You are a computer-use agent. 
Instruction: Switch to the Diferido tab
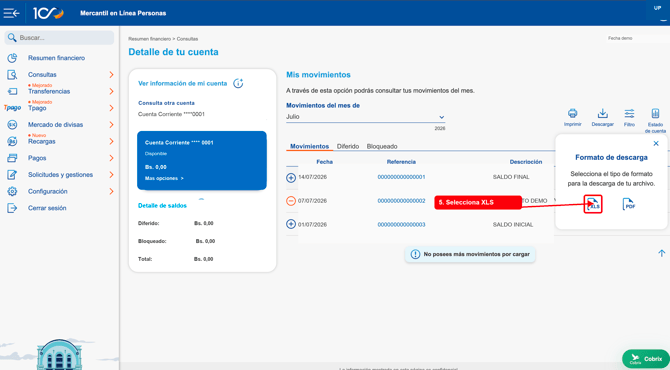(348, 146)
